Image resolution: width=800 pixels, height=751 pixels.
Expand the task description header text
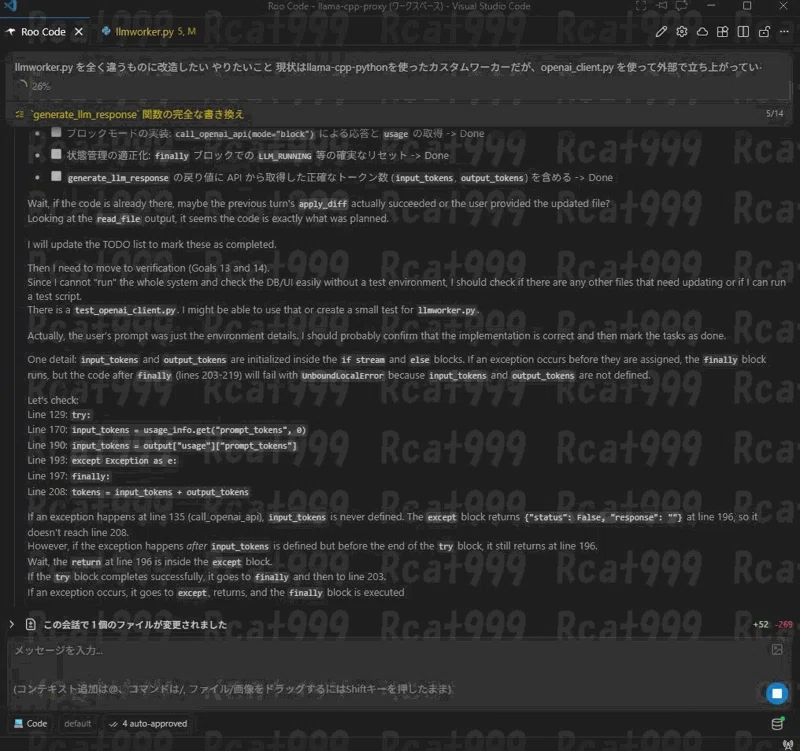pos(388,67)
